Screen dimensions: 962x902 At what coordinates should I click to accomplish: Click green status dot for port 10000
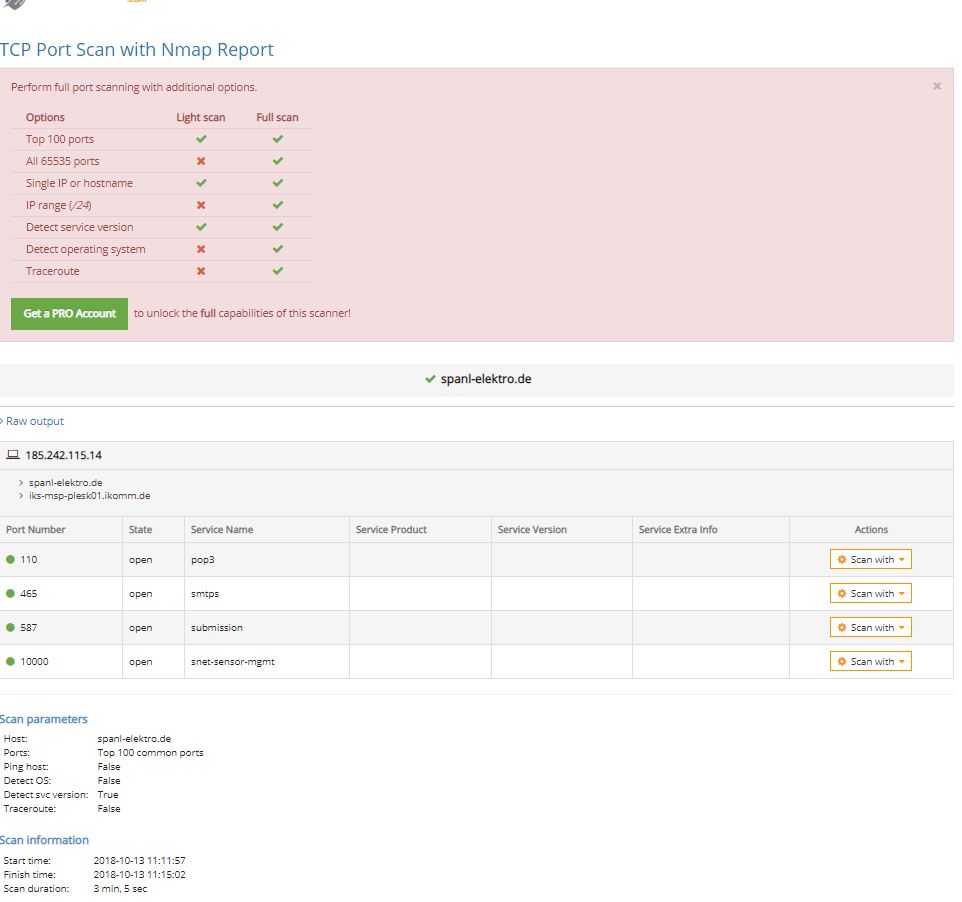pos(11,662)
